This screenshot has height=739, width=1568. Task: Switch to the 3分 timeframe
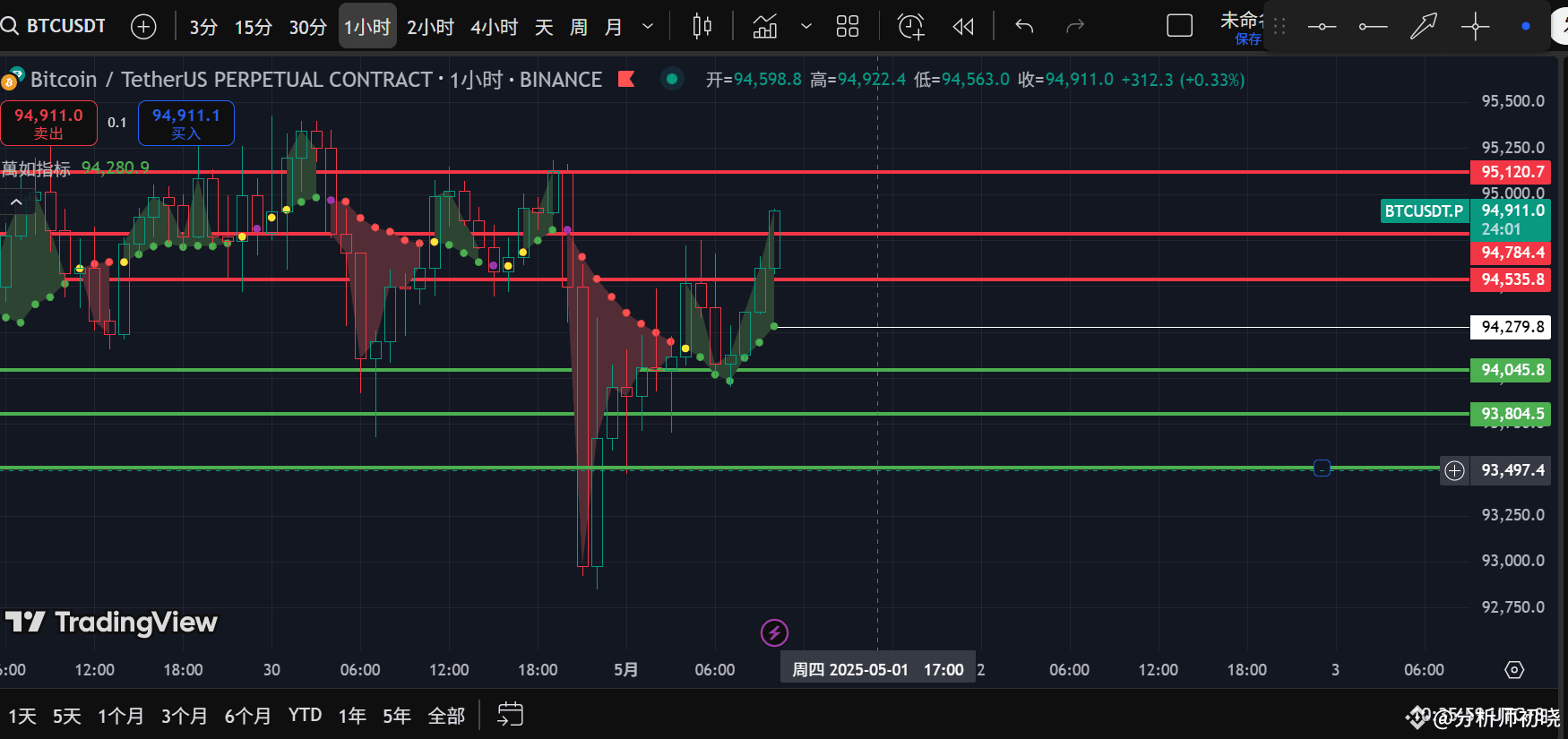[x=203, y=27]
